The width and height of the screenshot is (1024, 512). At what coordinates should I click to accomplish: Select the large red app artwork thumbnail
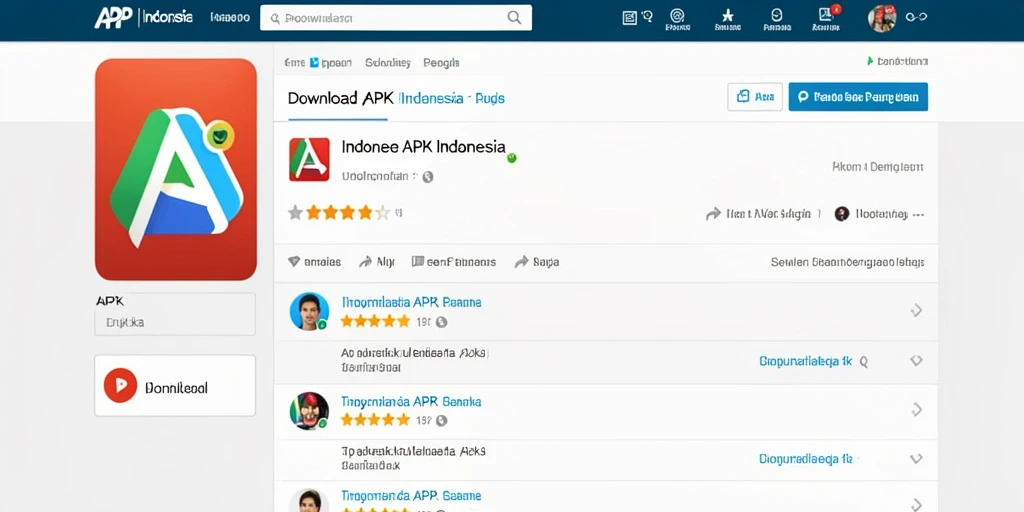176,170
